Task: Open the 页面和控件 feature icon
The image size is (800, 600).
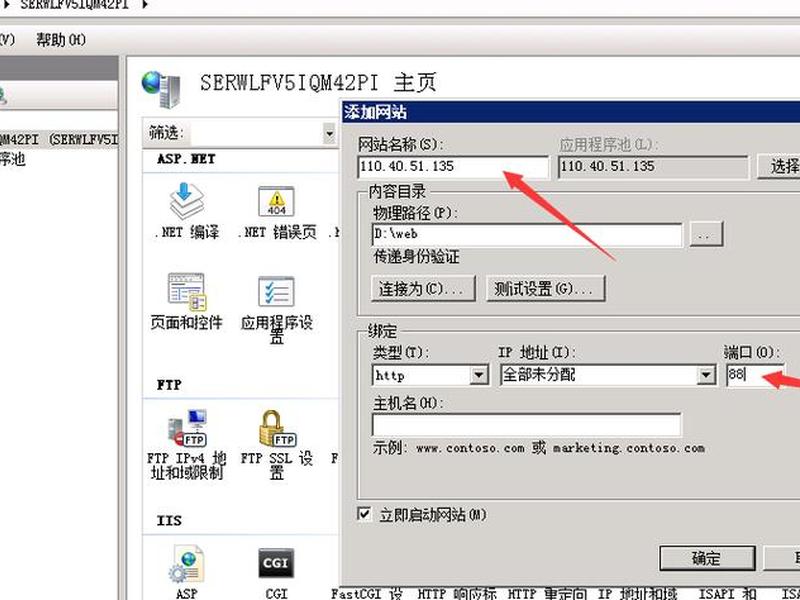Action: click(x=186, y=301)
